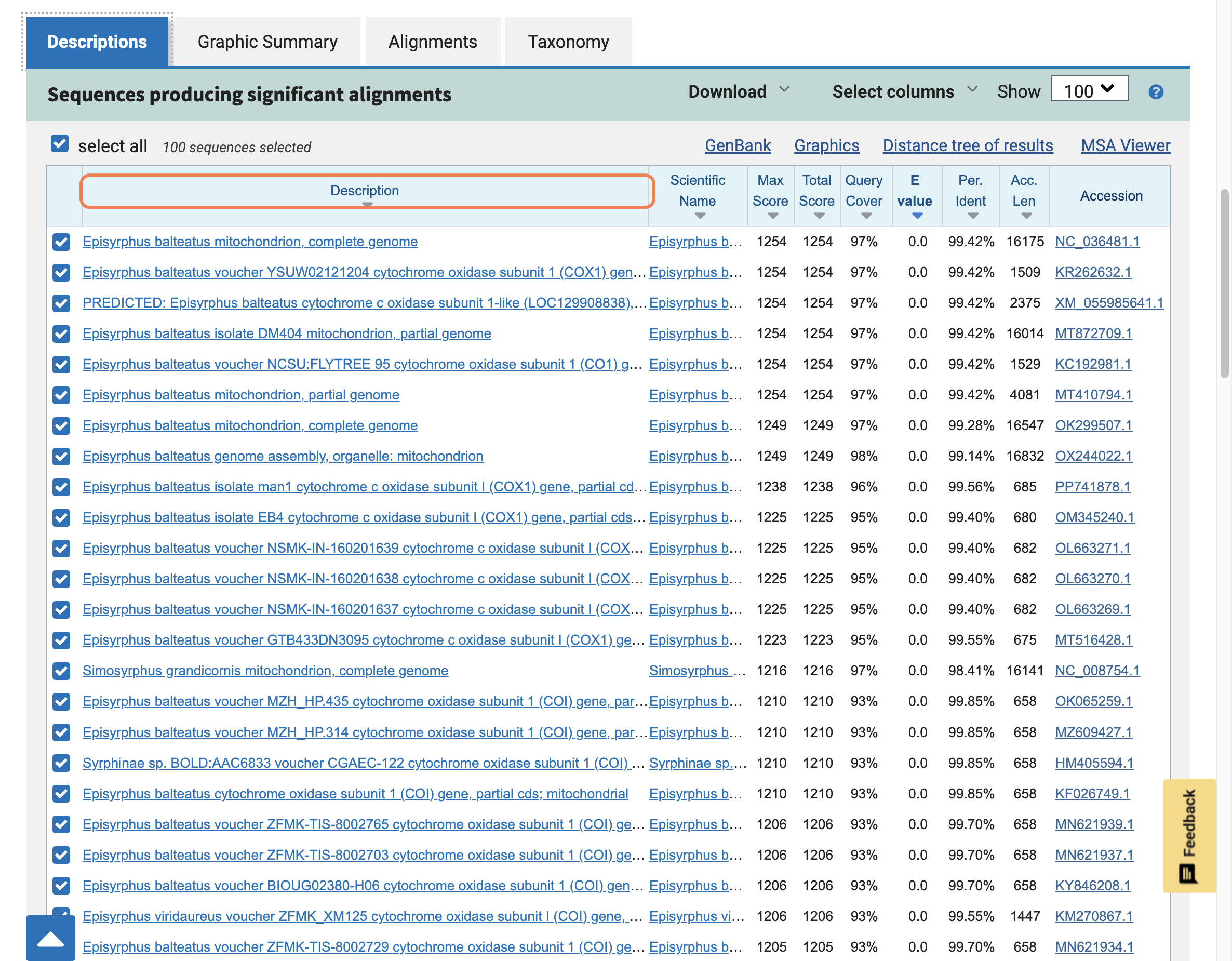Open Simosyrphus grandicornis mitochondrion complete genome
Image resolution: width=1232 pixels, height=961 pixels.
pyautogui.click(x=265, y=671)
